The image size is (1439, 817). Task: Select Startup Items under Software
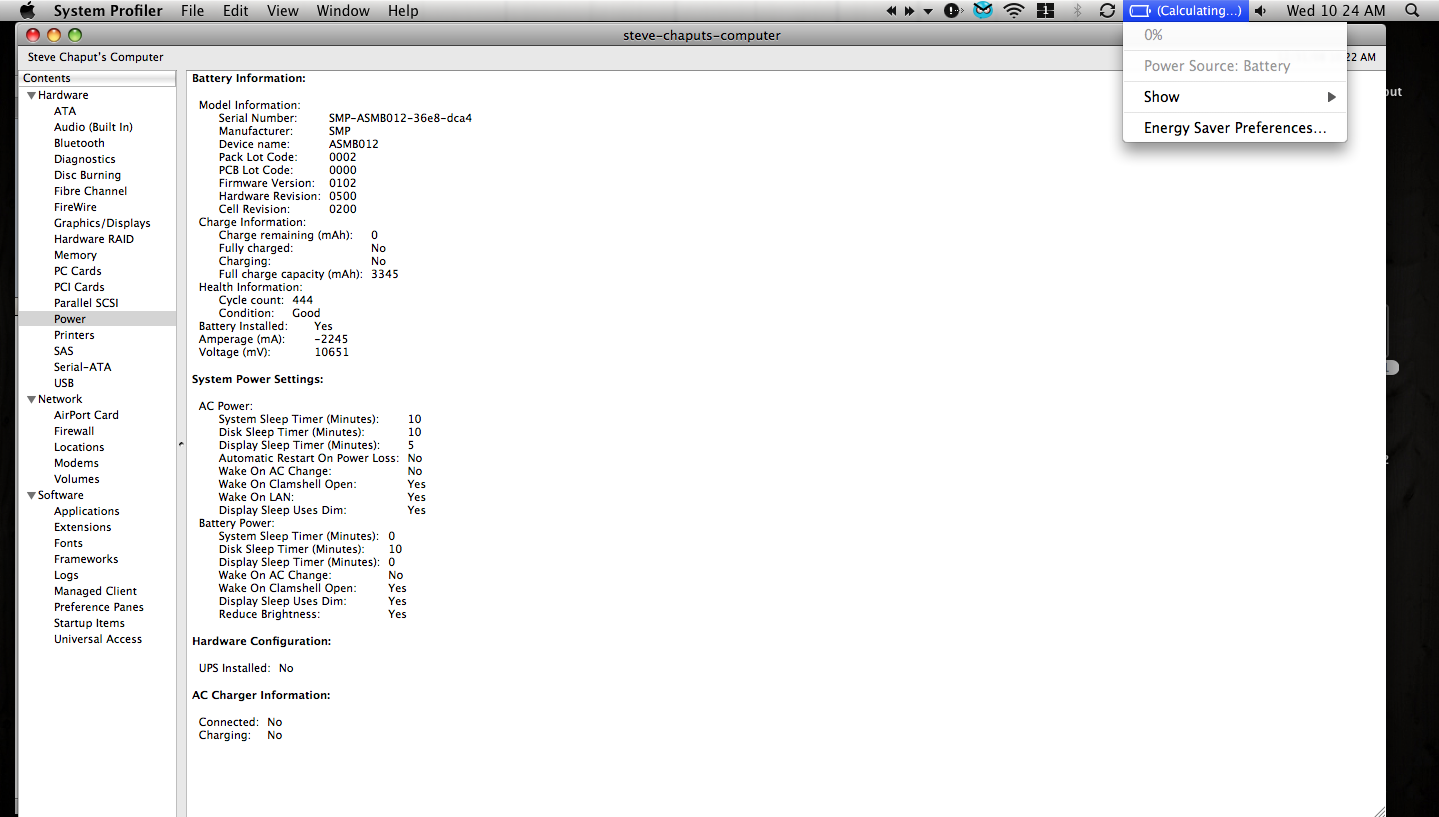pyautogui.click(x=89, y=623)
